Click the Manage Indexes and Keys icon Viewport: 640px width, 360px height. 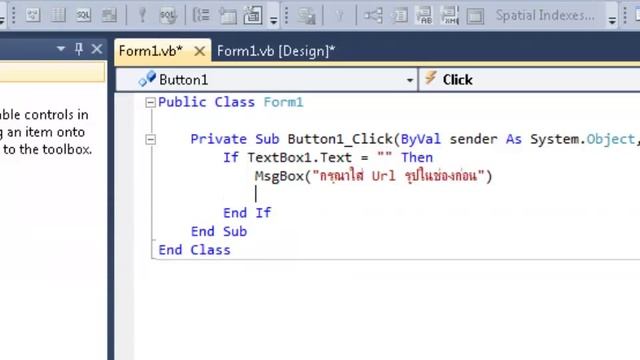coord(400,16)
